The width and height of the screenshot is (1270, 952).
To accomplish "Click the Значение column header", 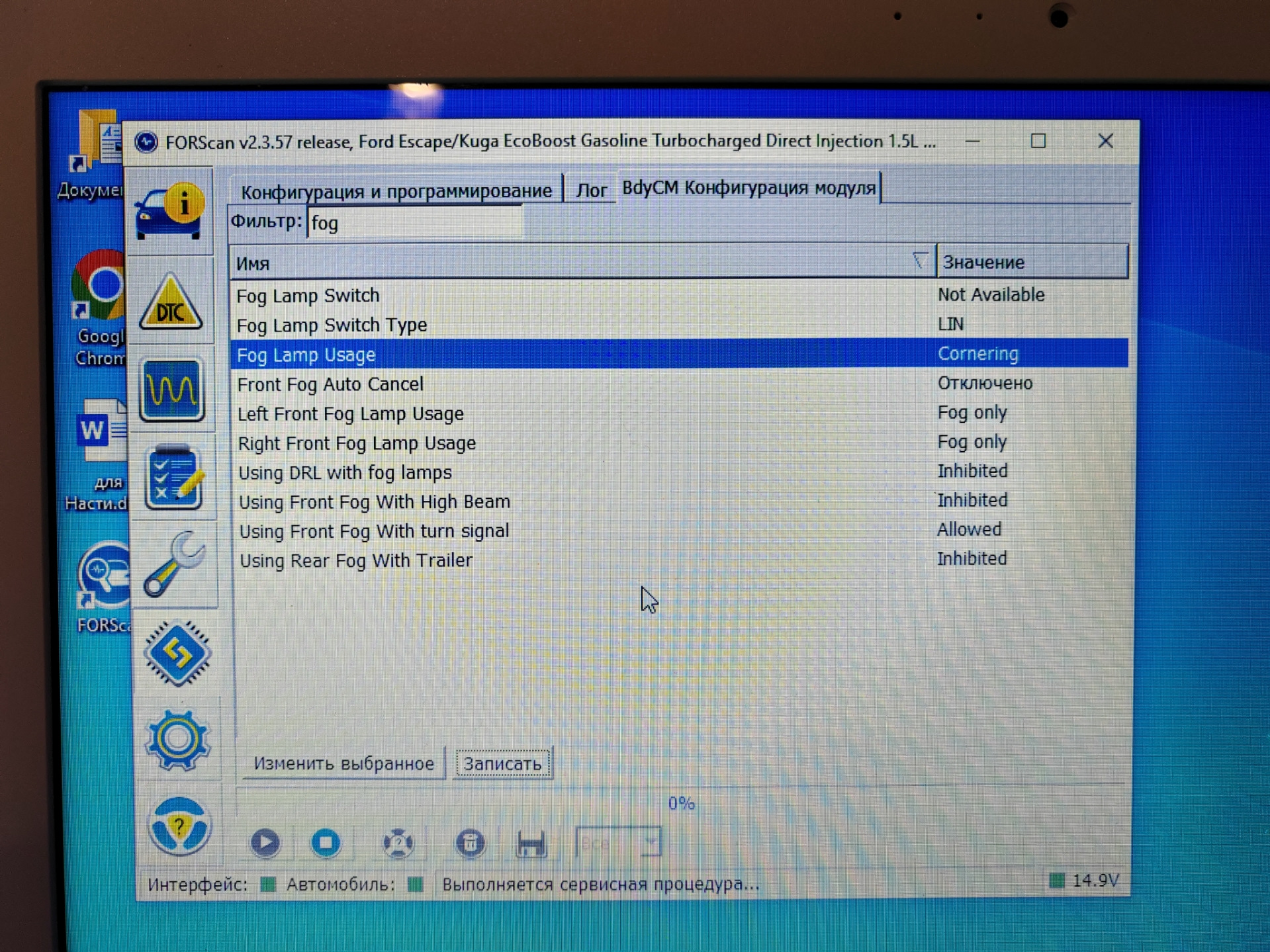I will coord(1032,262).
